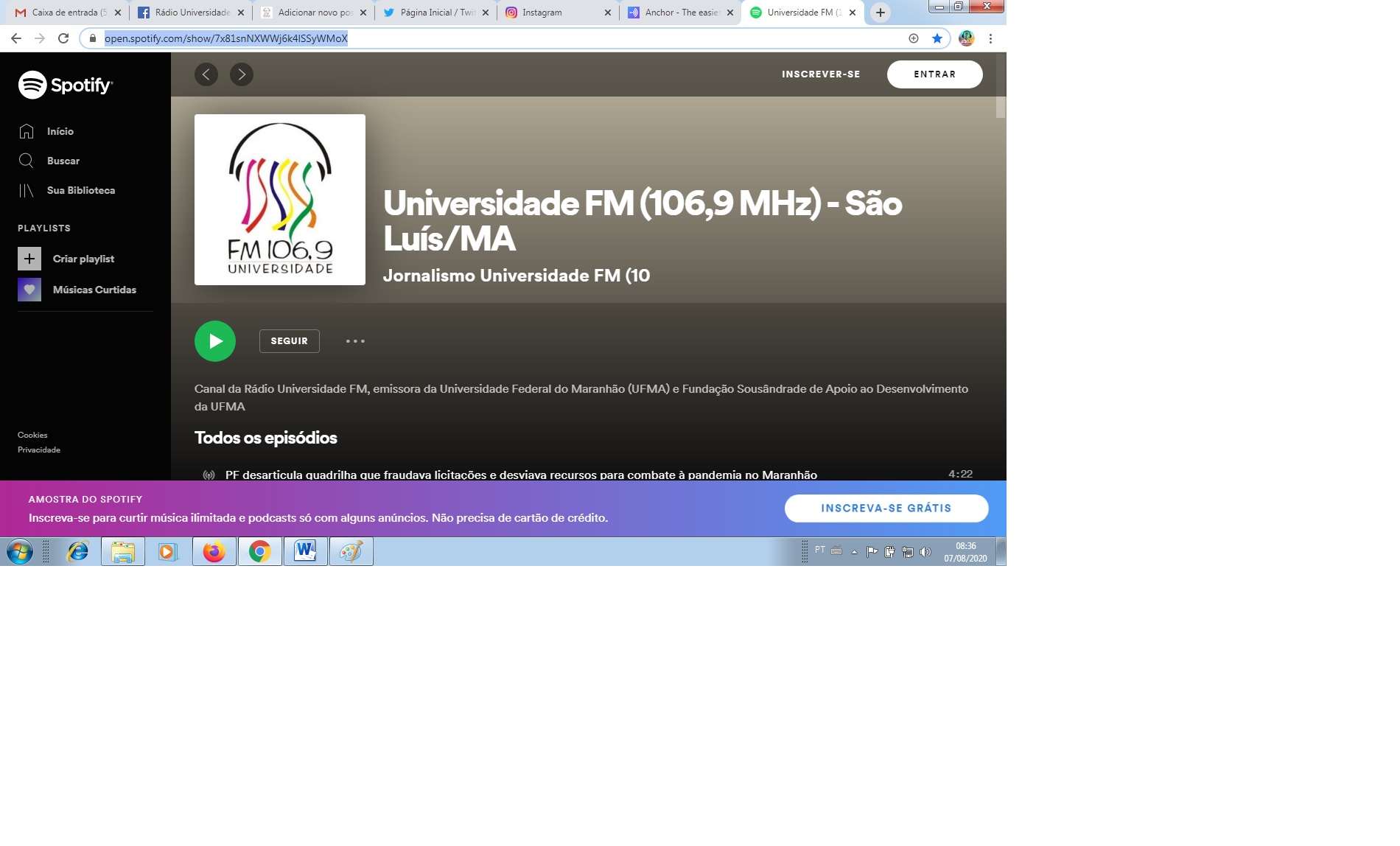Image resolution: width=1400 pixels, height=846 pixels.
Task: Open the three-dot more options menu
Action: (355, 341)
